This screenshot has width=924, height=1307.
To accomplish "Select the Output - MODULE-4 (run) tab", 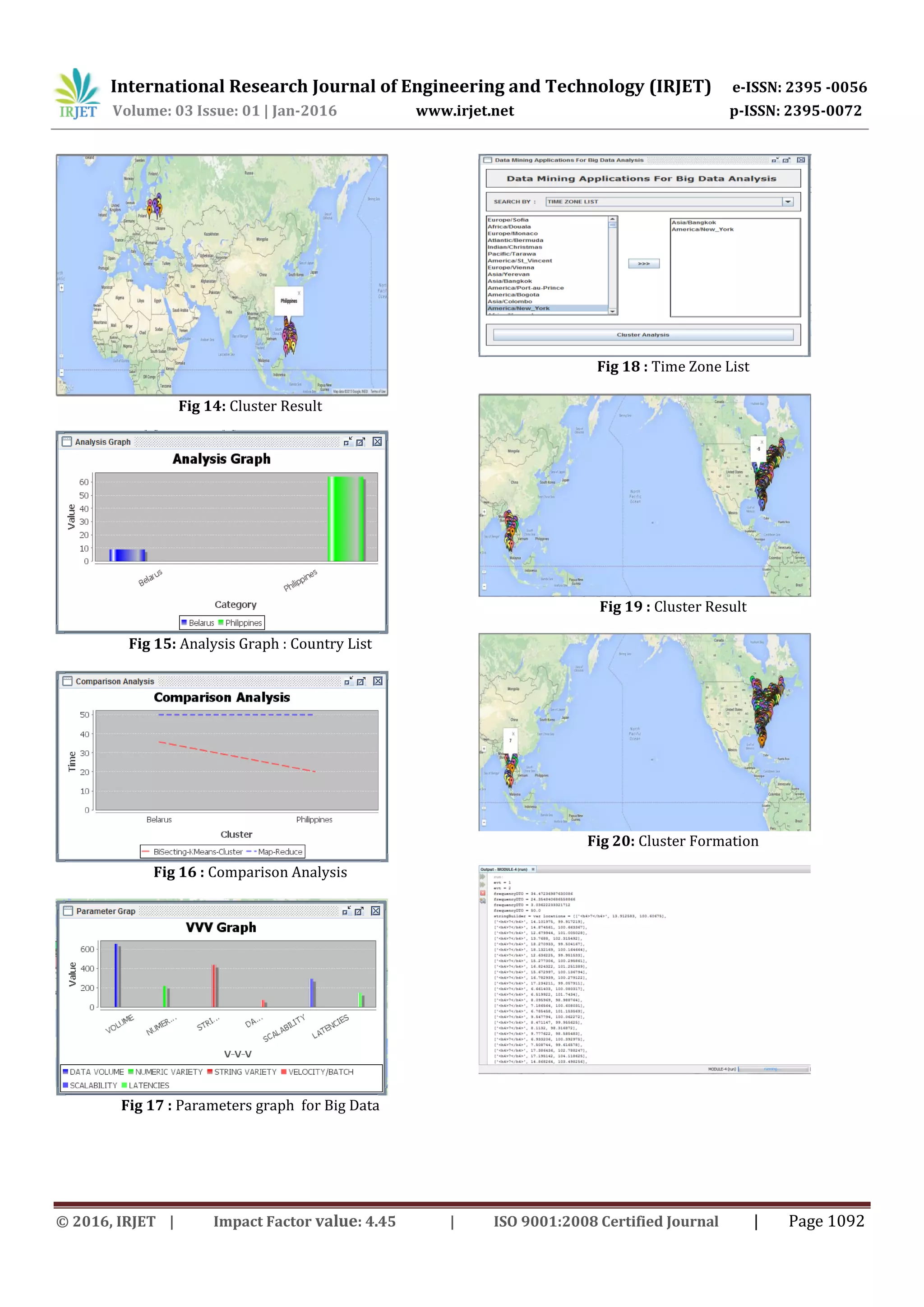I will (x=504, y=869).
